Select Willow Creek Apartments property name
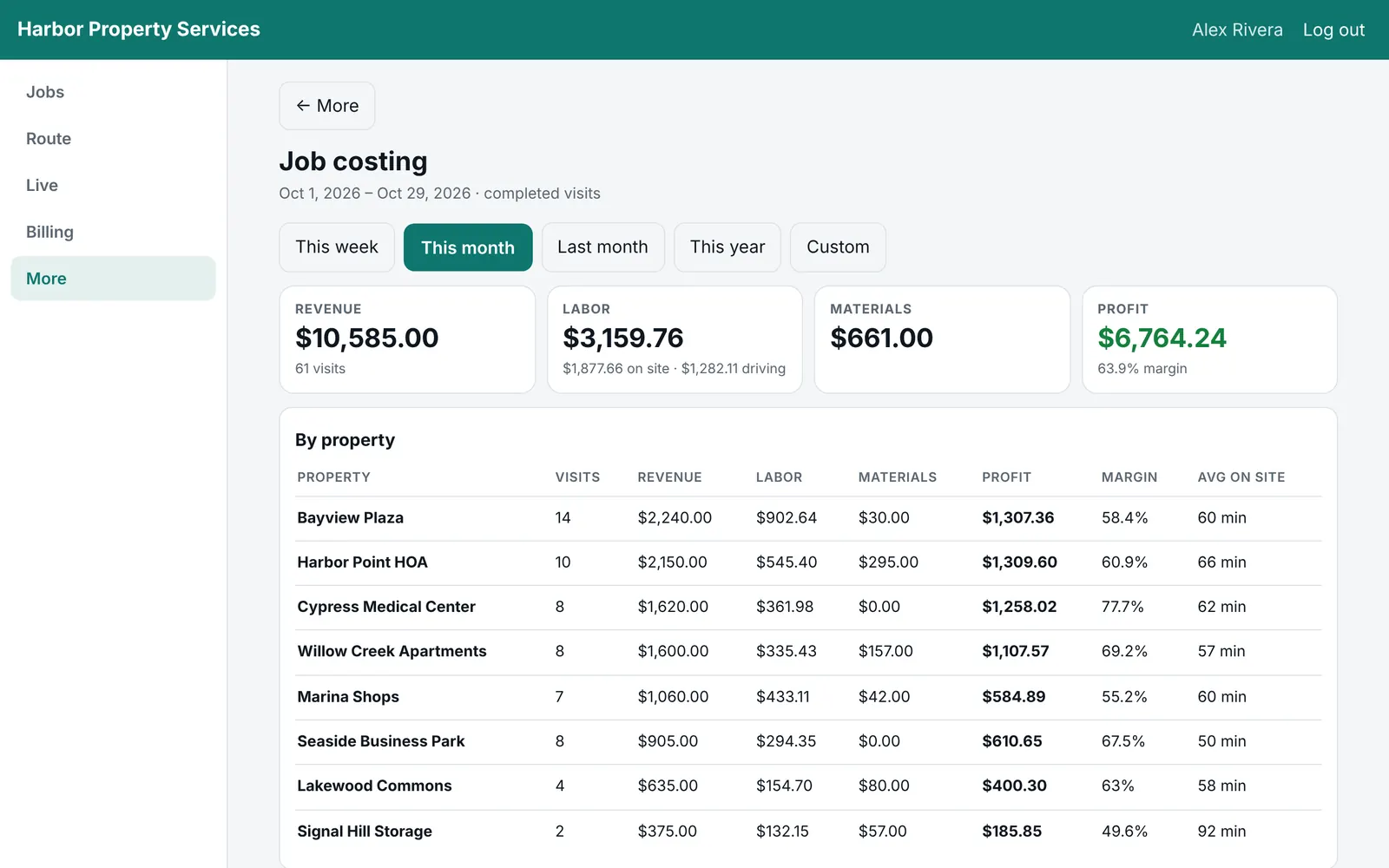1389x868 pixels. (392, 651)
